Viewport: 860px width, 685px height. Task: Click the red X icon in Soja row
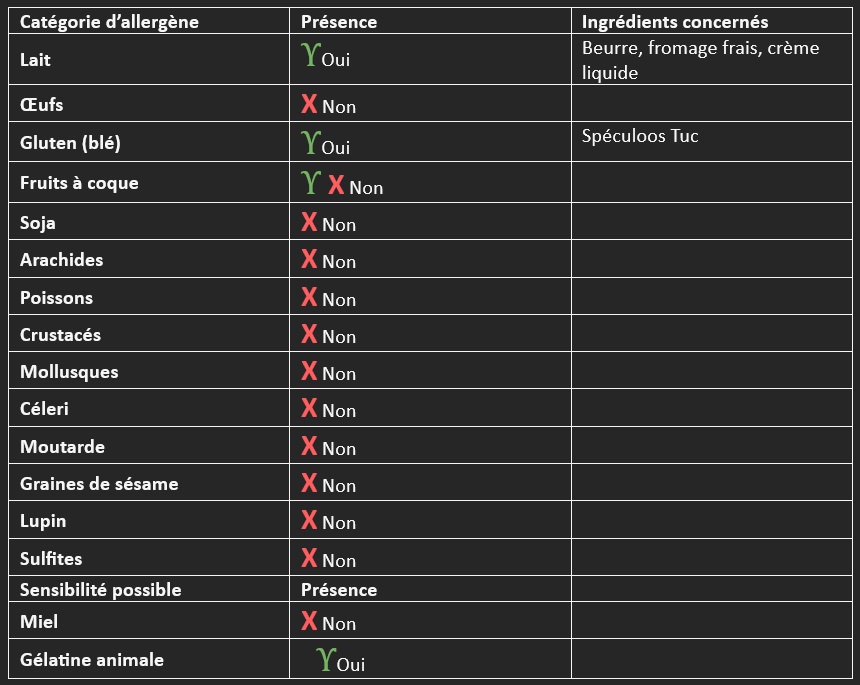(309, 222)
